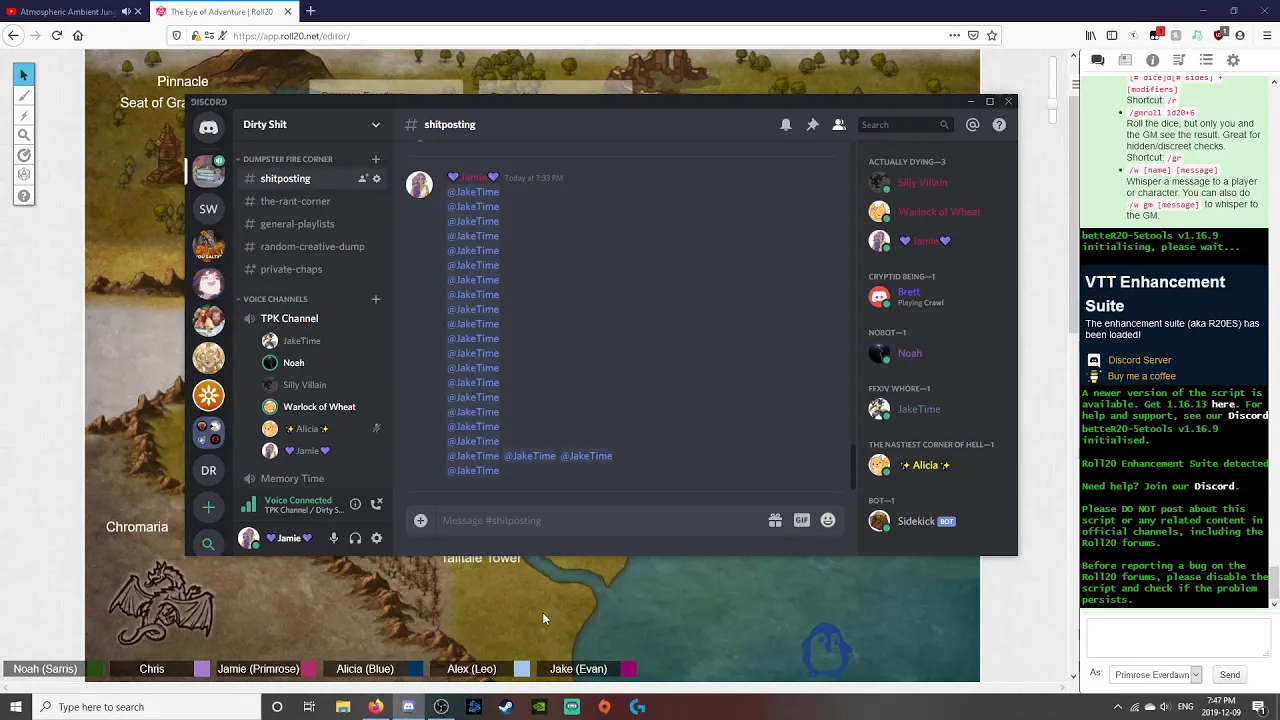
Task: Open Discord server discovery search icon
Action: click(208, 544)
